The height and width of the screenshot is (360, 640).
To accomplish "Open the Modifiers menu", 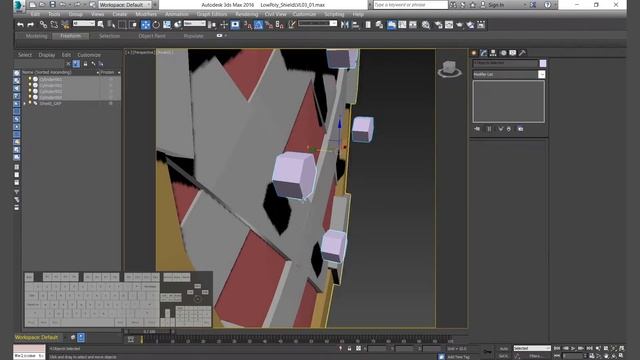I will coord(146,14).
